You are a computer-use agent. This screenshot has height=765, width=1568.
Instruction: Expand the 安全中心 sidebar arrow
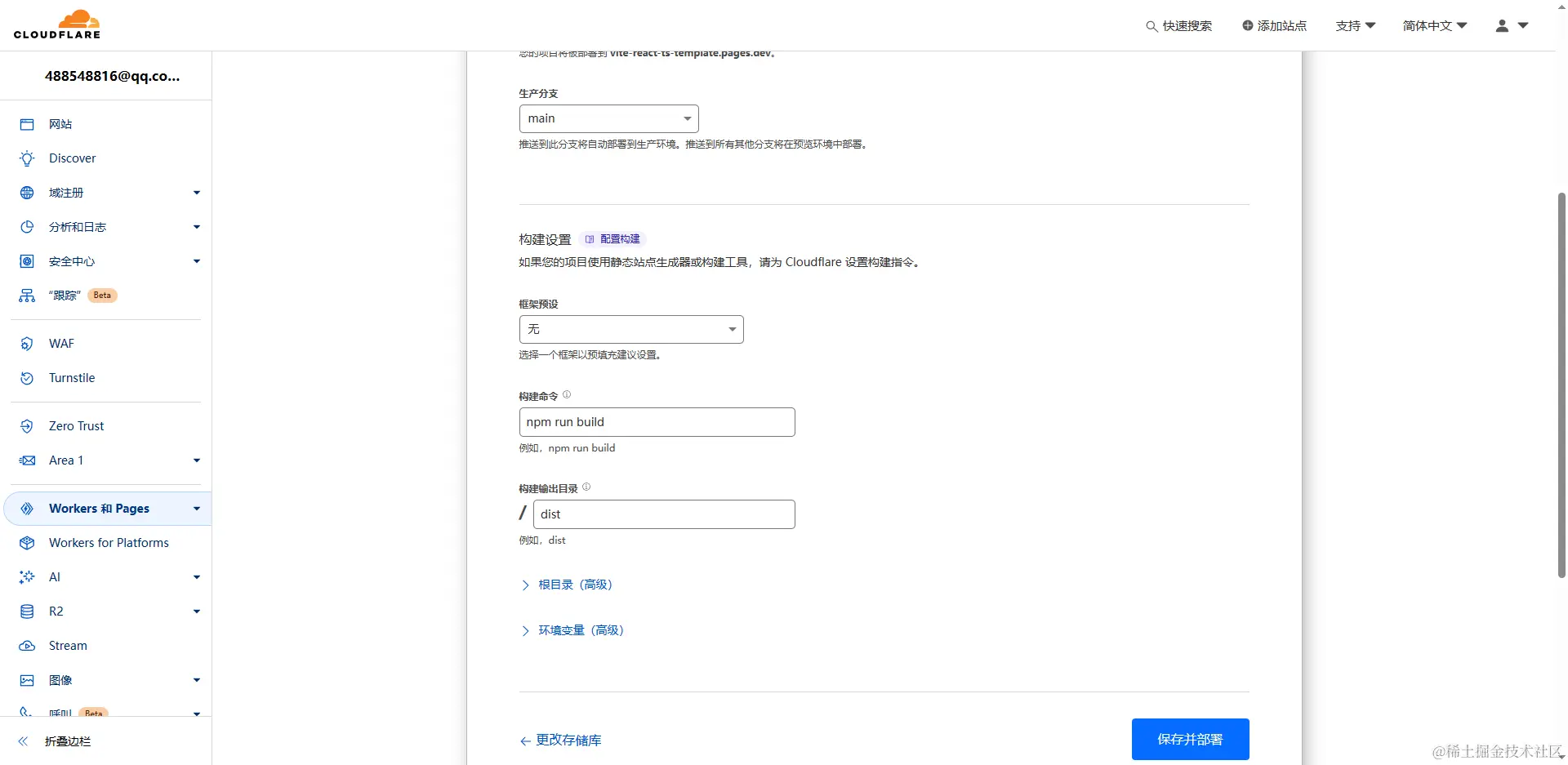(x=196, y=261)
